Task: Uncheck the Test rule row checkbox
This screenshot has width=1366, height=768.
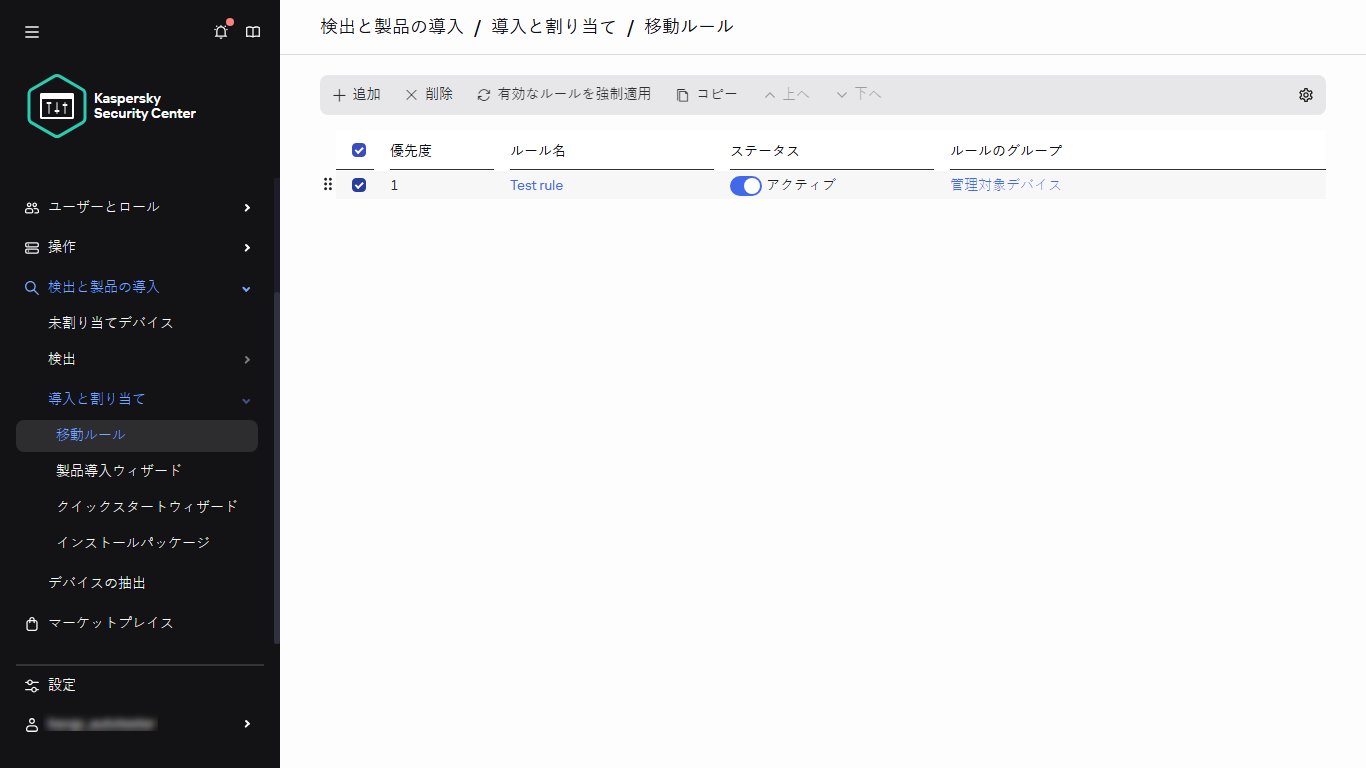Action: click(x=358, y=185)
